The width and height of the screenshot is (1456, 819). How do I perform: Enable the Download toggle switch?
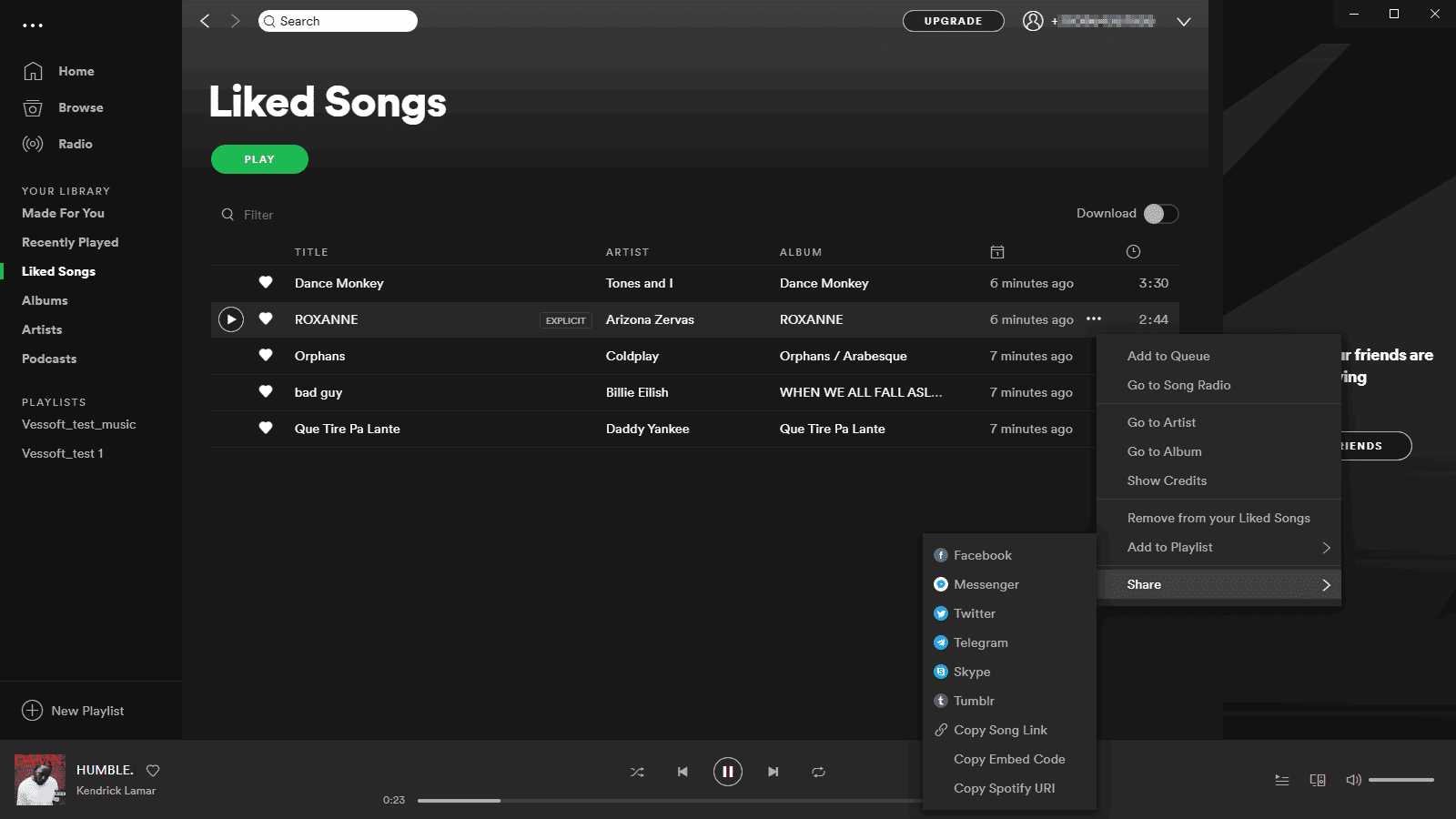tap(1161, 214)
